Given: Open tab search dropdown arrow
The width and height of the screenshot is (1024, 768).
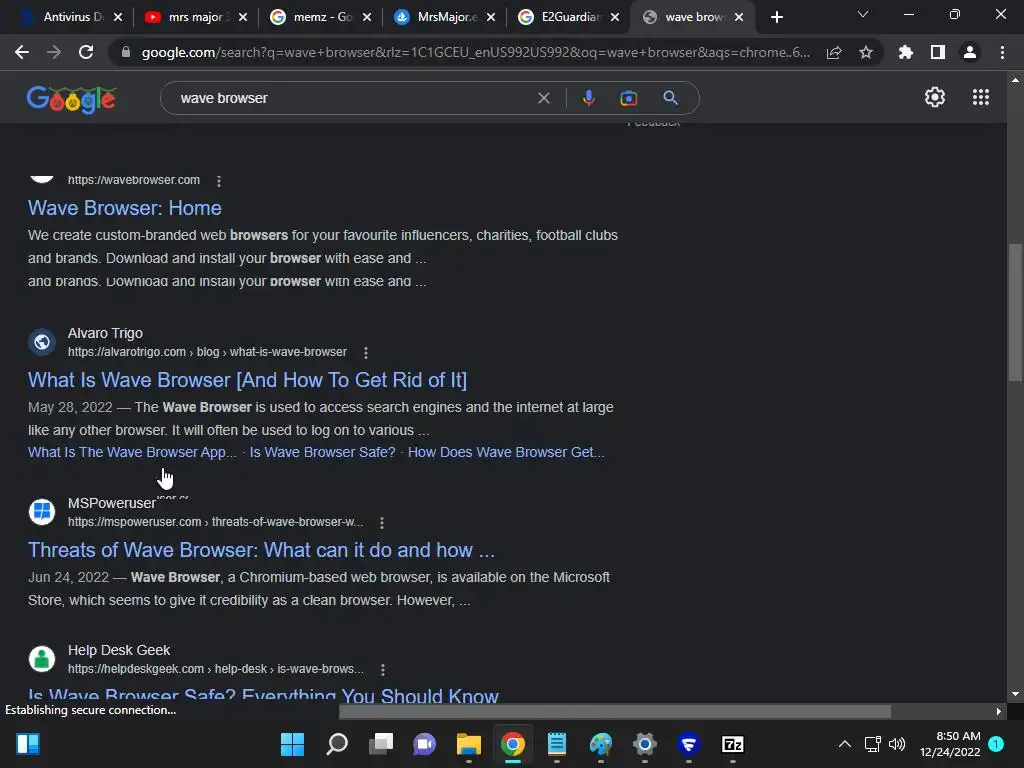Looking at the screenshot, I should (x=863, y=14).
